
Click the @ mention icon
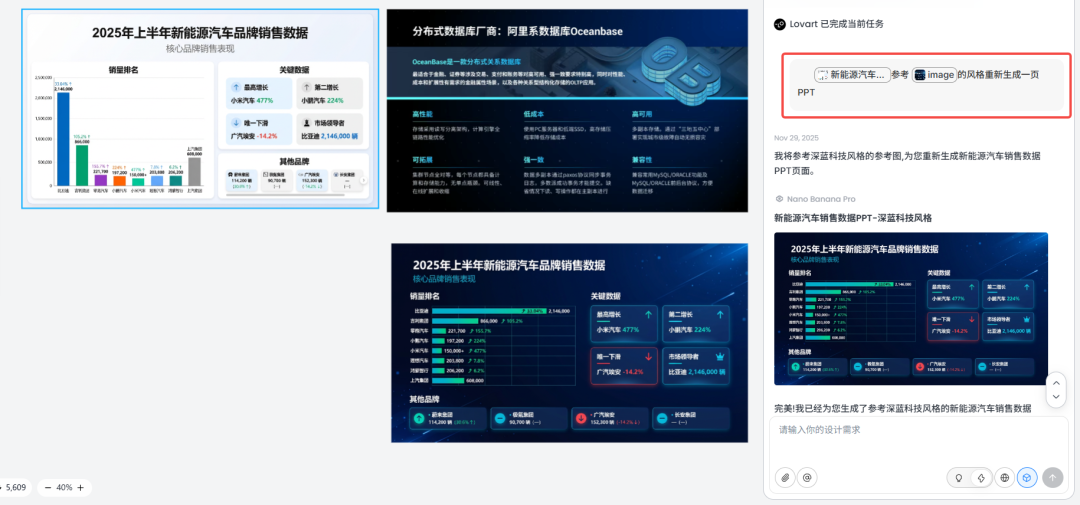pyautogui.click(x=807, y=477)
